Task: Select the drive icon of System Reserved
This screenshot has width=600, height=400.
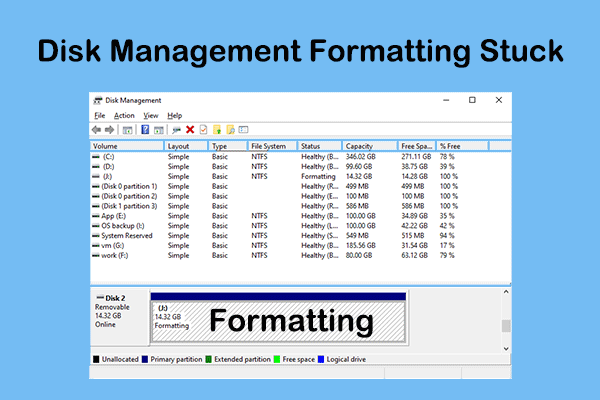Action: click(96, 235)
